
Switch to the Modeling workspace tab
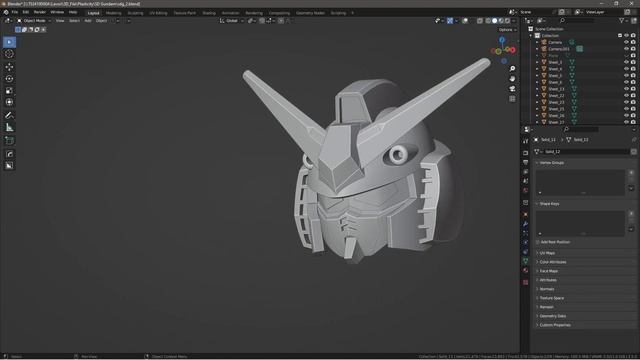click(x=113, y=13)
